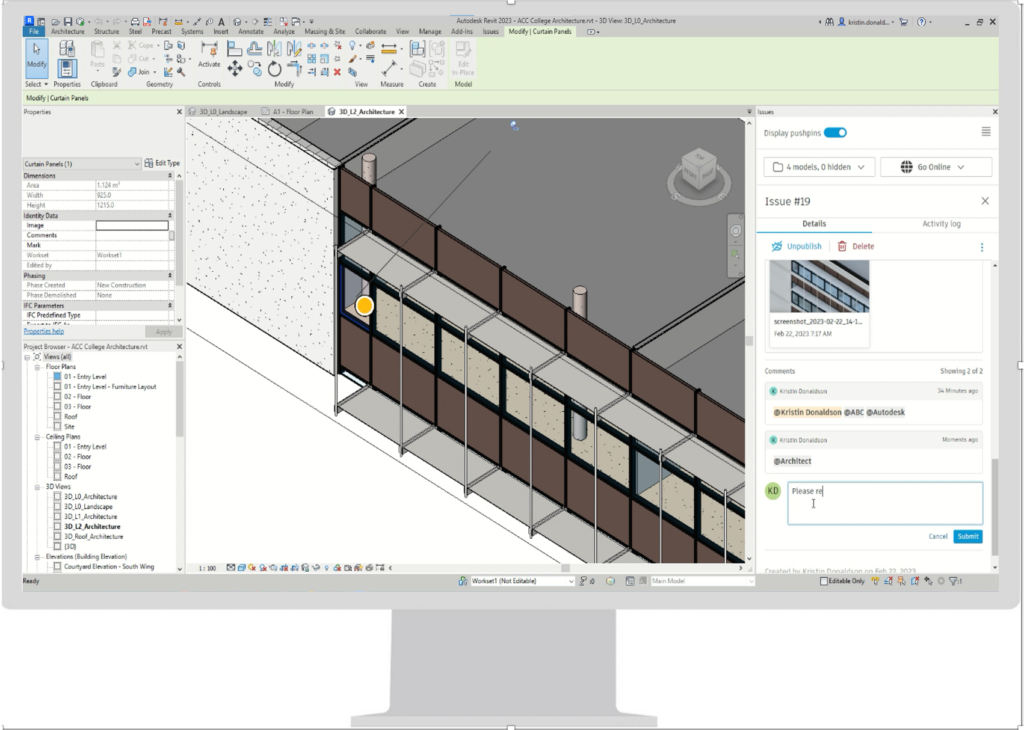Click the orange issue pushpin marker
Viewport: 1024px width, 730px height.
pos(364,306)
